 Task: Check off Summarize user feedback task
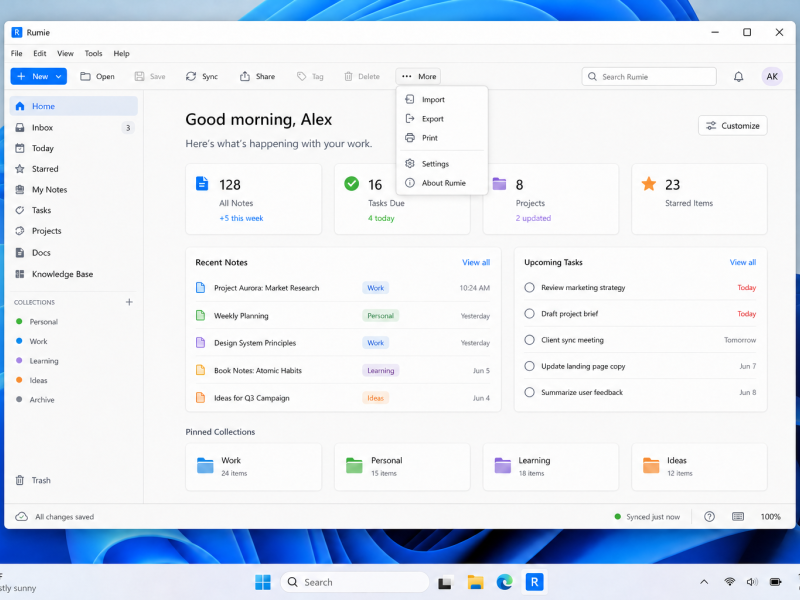tap(529, 392)
